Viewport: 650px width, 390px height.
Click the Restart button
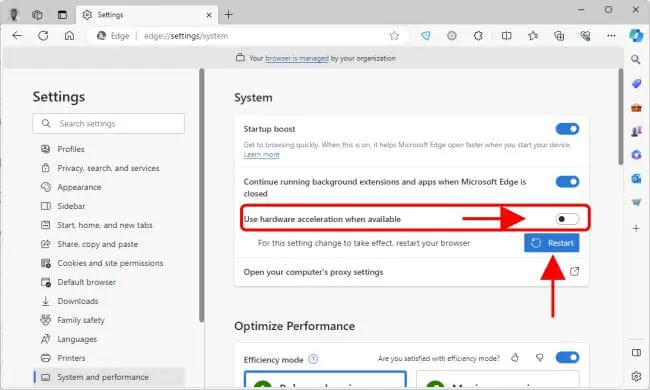[x=552, y=243]
